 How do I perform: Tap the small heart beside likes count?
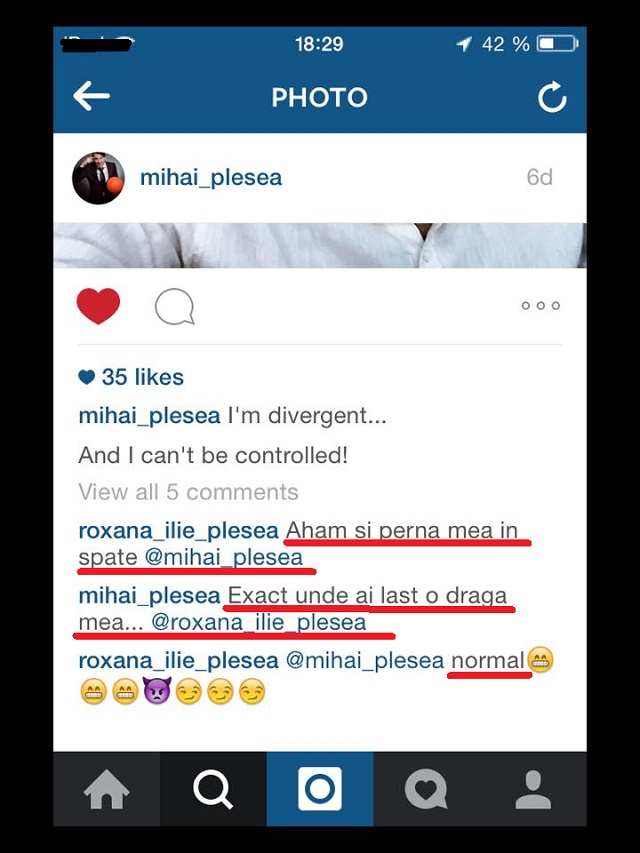(87, 377)
